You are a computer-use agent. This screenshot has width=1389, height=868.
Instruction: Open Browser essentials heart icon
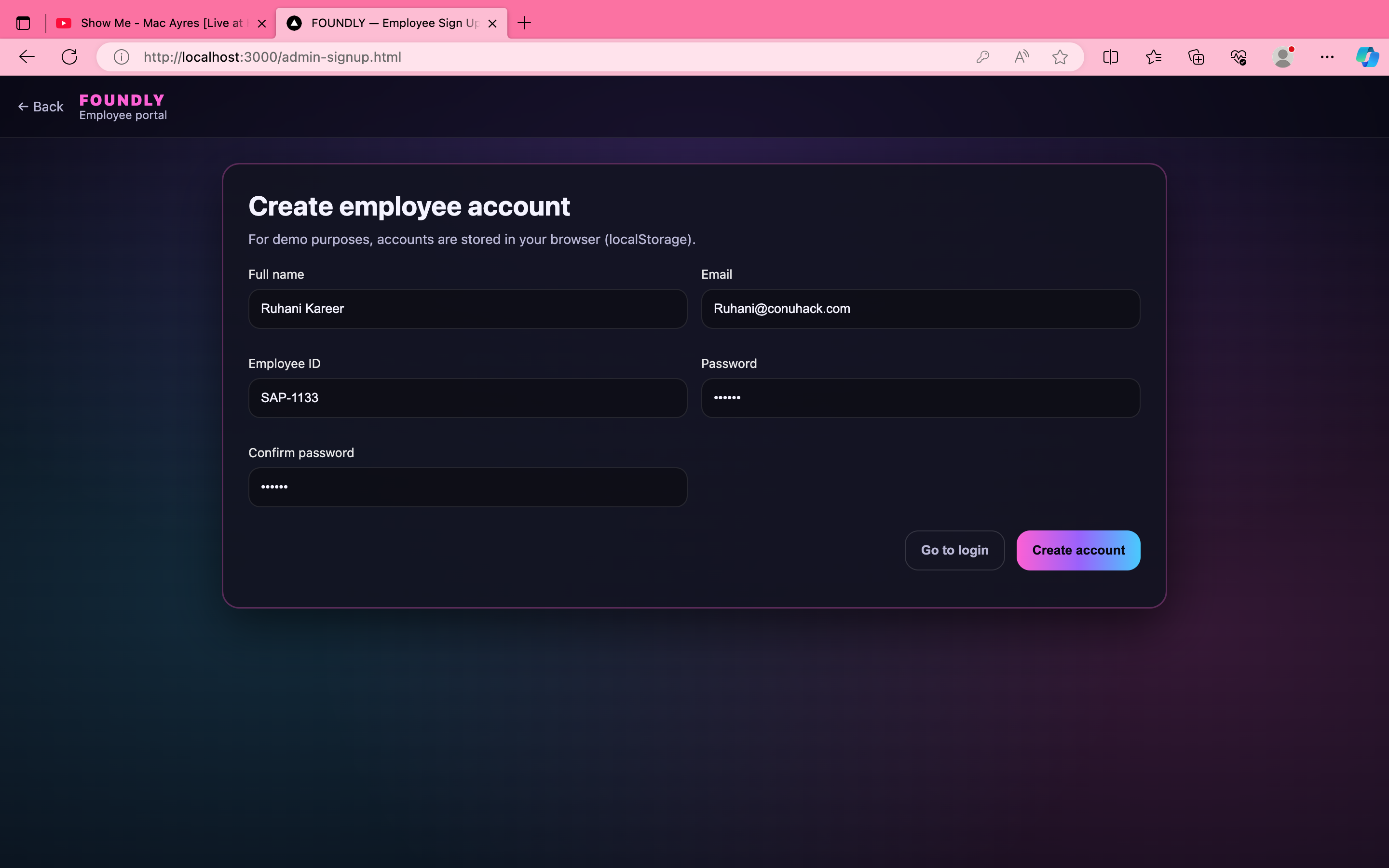[1239, 57]
